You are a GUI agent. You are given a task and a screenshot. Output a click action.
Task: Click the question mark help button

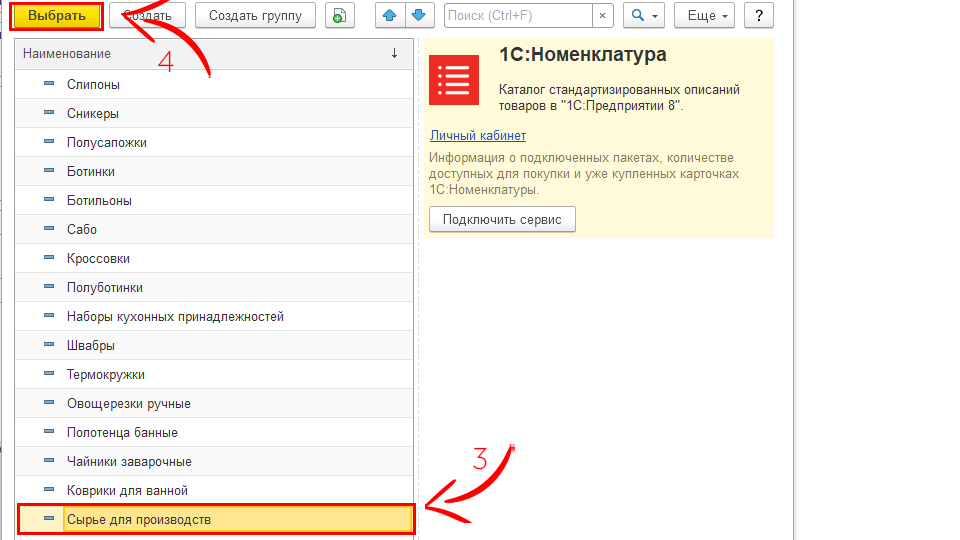[x=759, y=16]
